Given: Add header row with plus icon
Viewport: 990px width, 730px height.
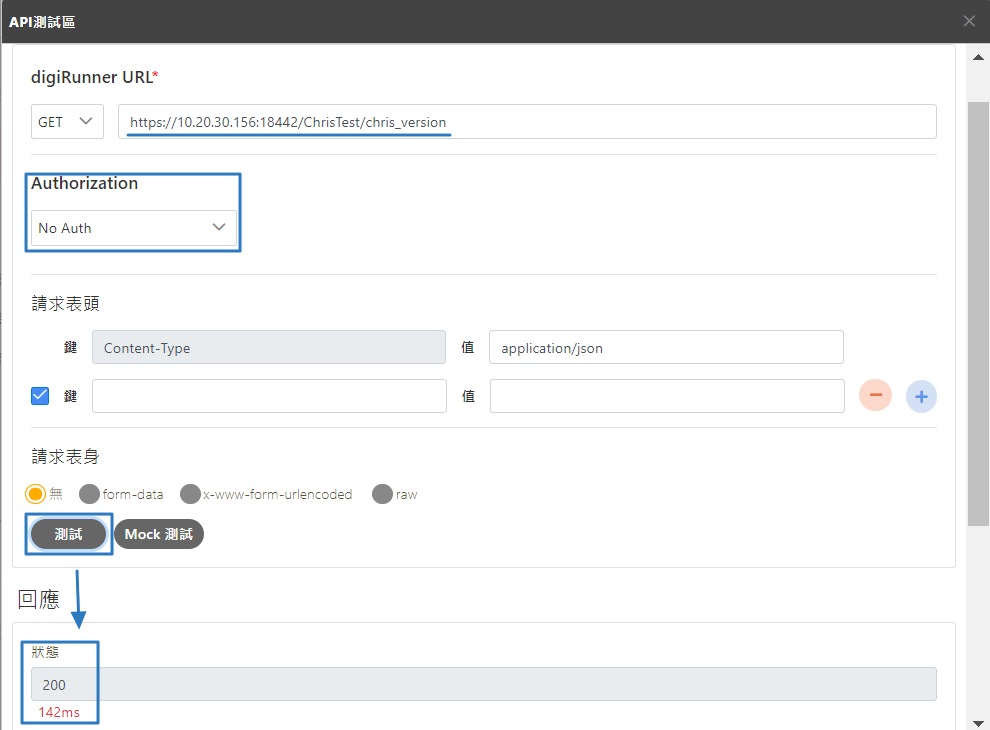Looking at the screenshot, I should point(921,397).
